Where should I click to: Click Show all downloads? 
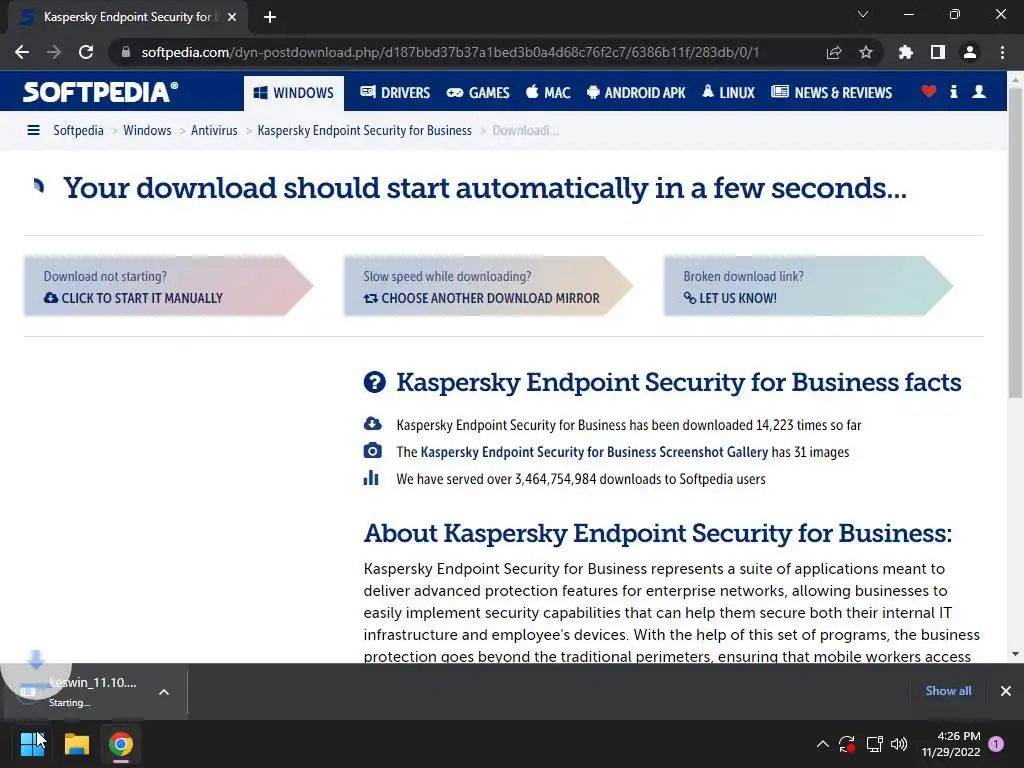[x=948, y=691]
